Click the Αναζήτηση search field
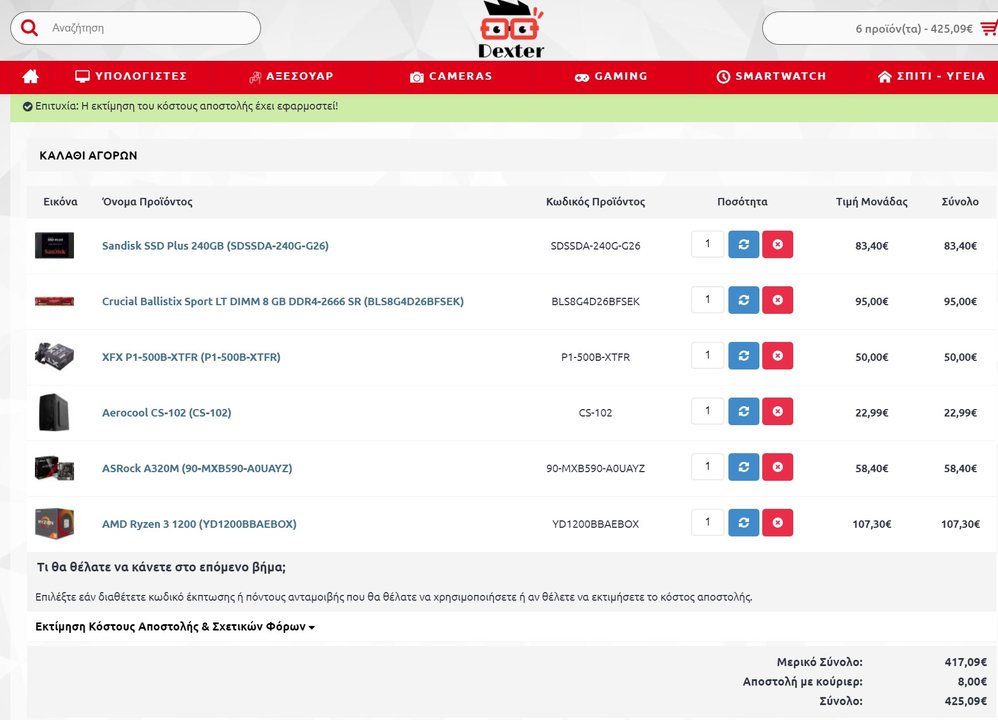Screen dimensions: 998x720 tap(136, 28)
